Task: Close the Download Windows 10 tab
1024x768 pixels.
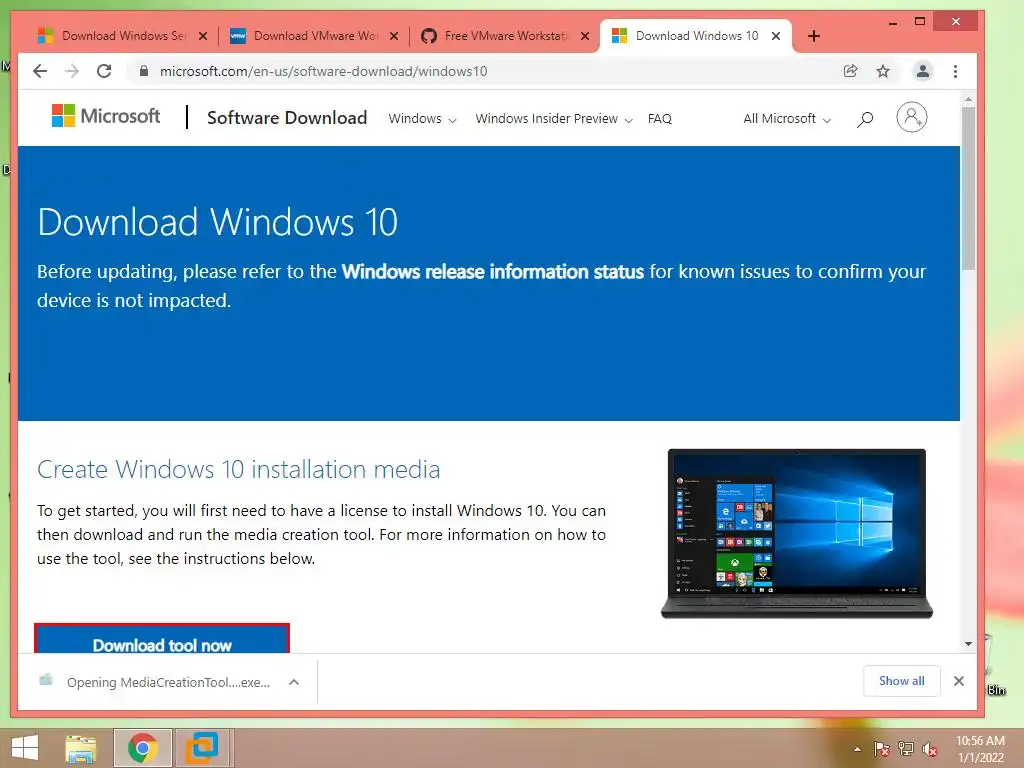Action: click(x=776, y=36)
